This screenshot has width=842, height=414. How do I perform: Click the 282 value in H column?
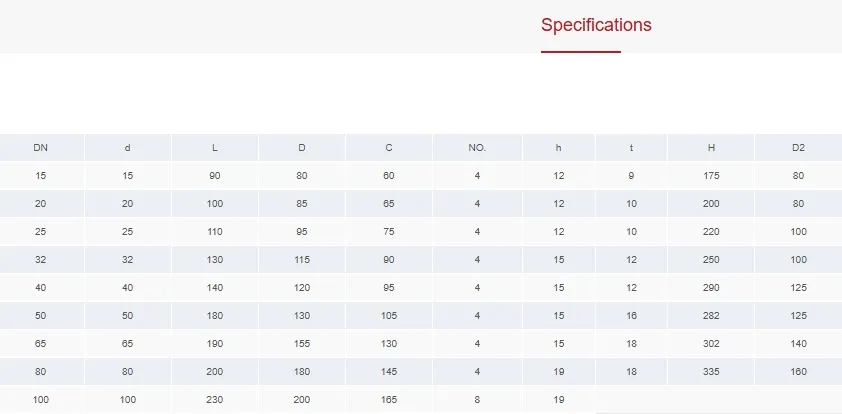tap(711, 316)
